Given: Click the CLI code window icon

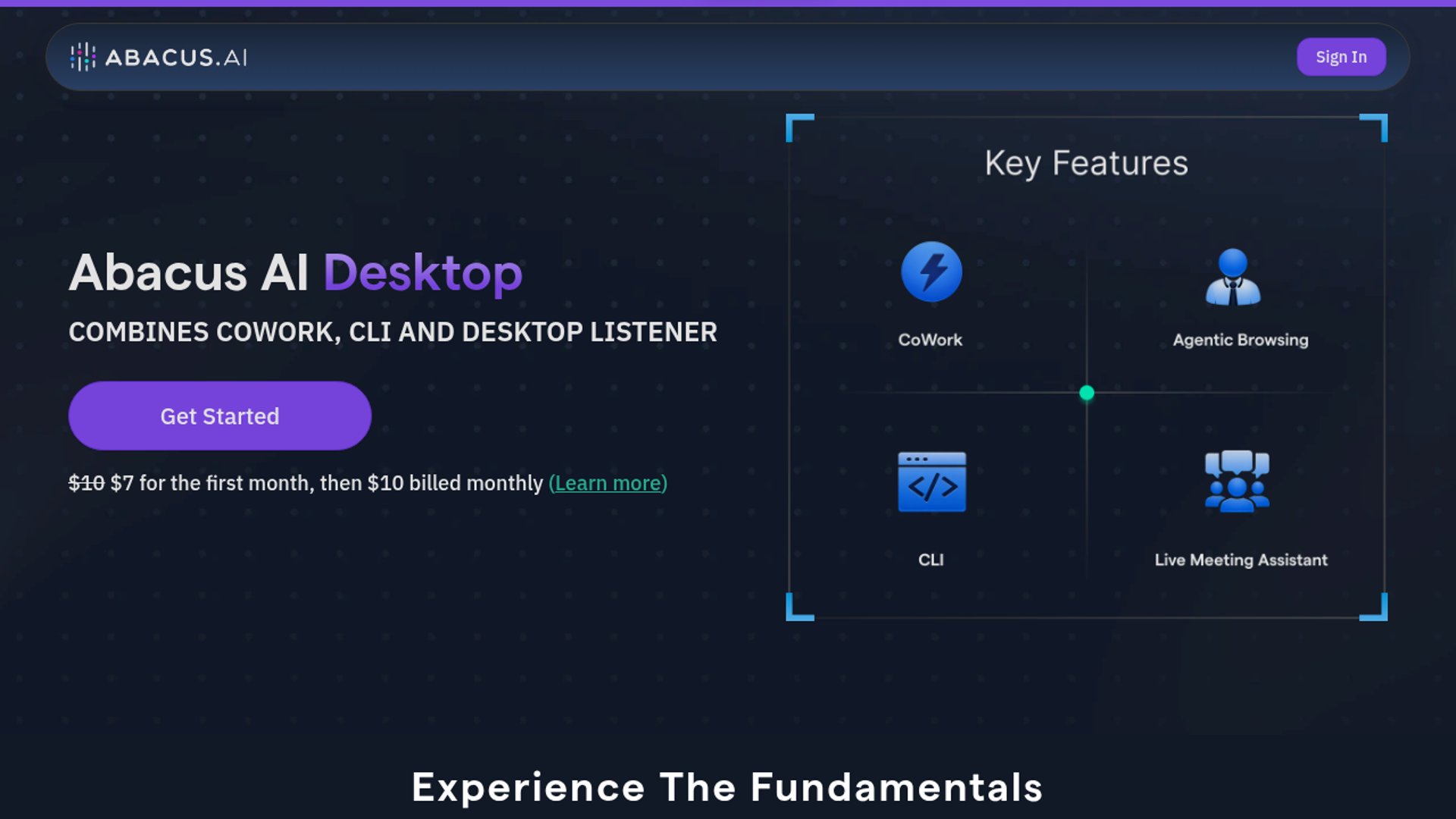Looking at the screenshot, I should tap(931, 482).
